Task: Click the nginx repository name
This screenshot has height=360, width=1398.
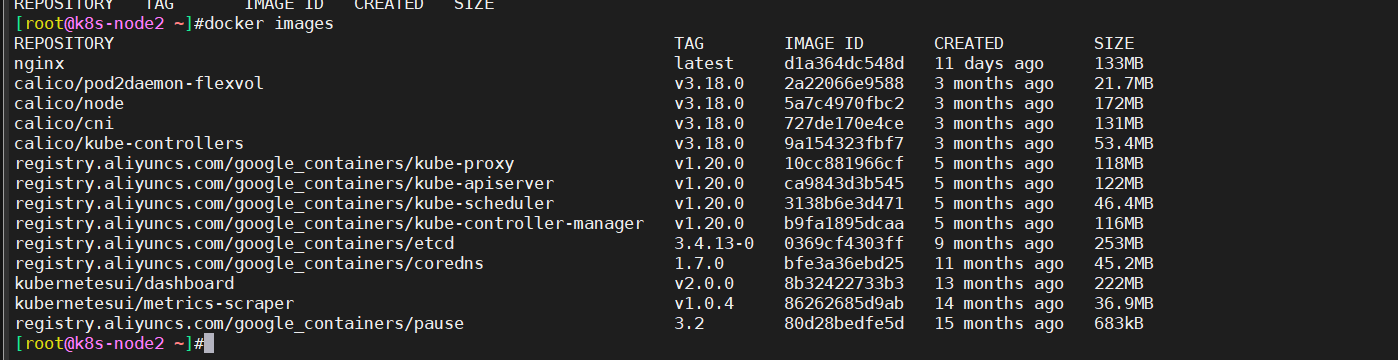Action: tap(39, 64)
